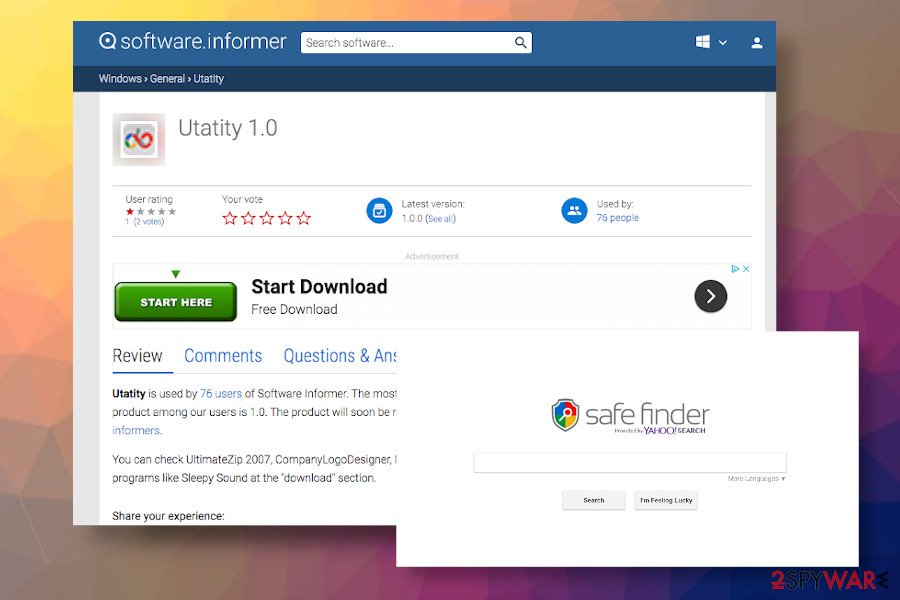Click the Utatity app icon
Screen dimensions: 900x600
click(x=139, y=139)
